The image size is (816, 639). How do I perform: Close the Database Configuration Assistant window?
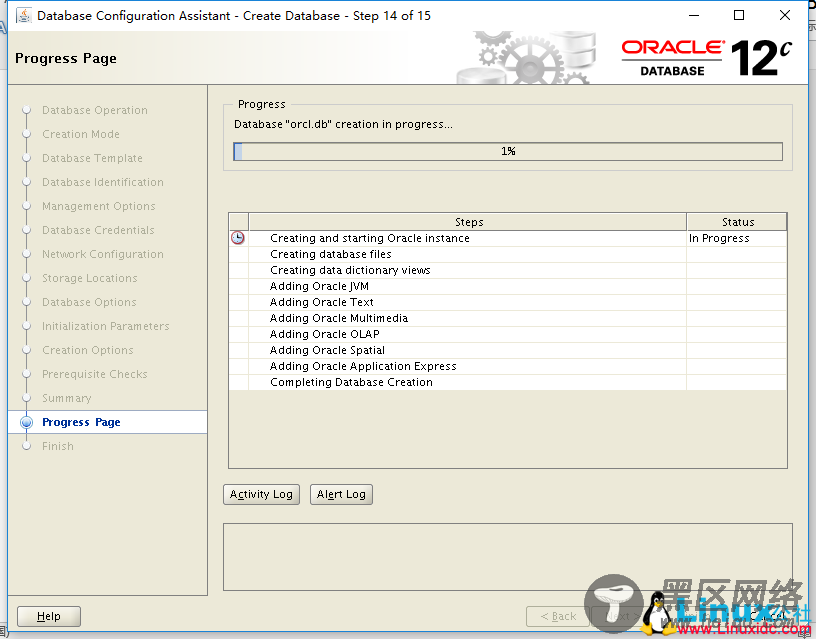(785, 16)
